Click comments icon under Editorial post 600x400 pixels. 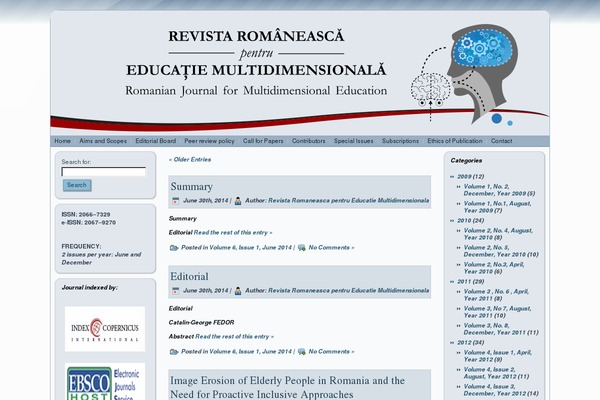click(302, 352)
